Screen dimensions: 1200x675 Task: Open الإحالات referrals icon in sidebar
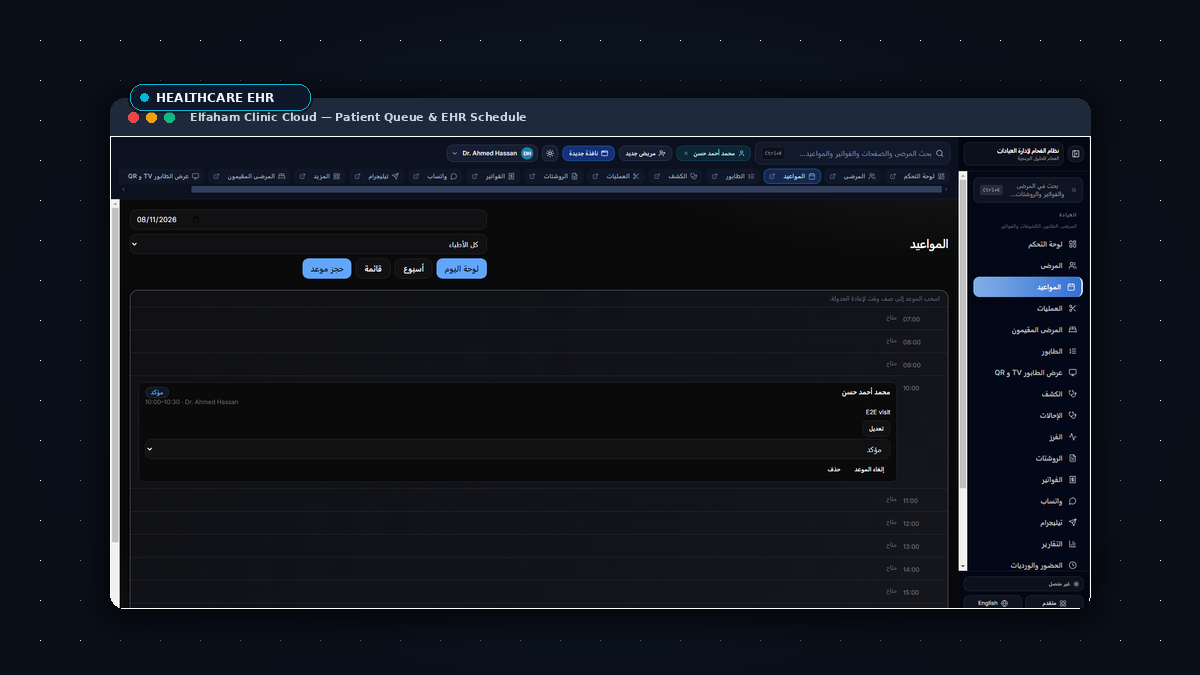pos(1072,415)
